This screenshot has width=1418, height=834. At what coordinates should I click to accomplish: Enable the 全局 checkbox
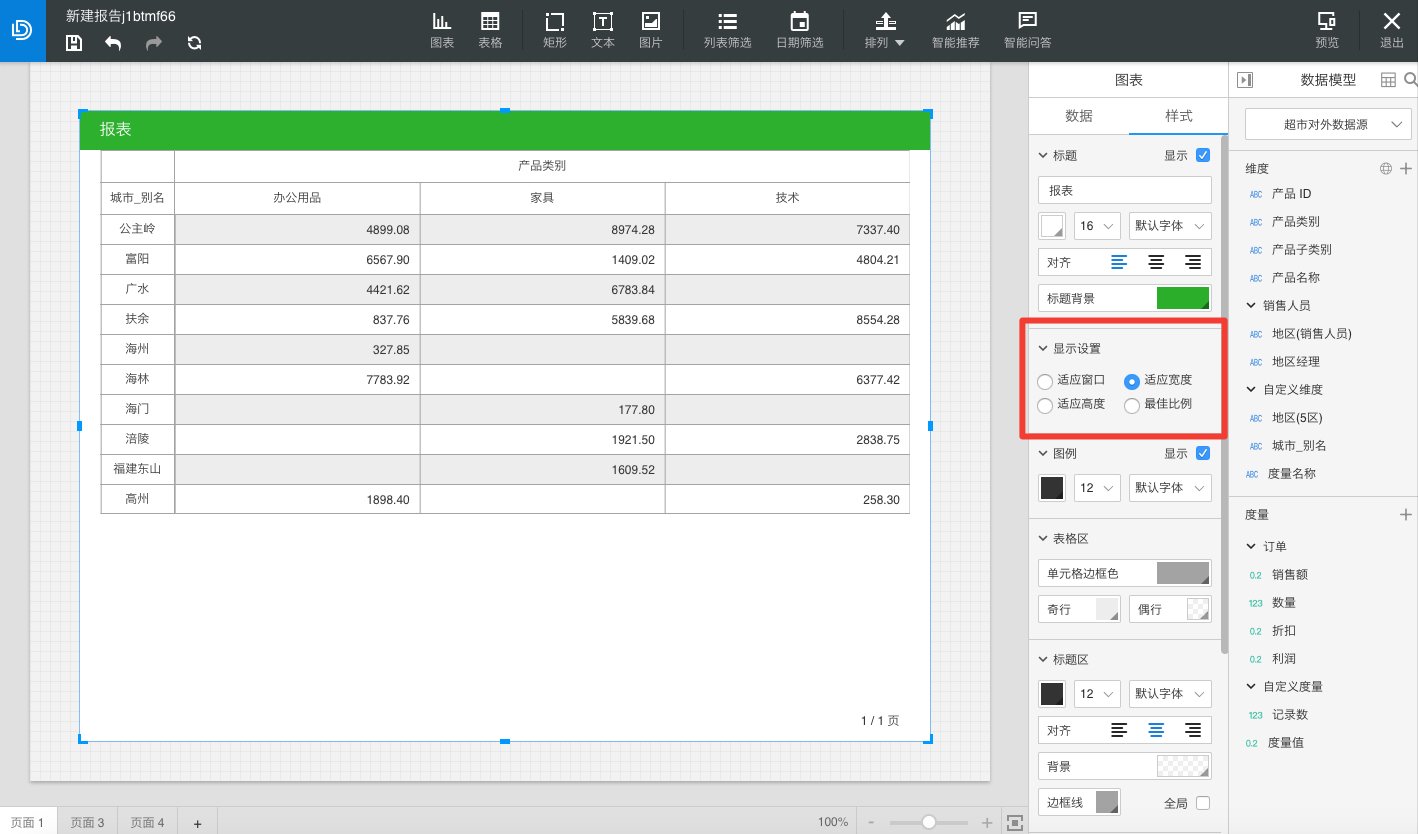click(x=1203, y=803)
